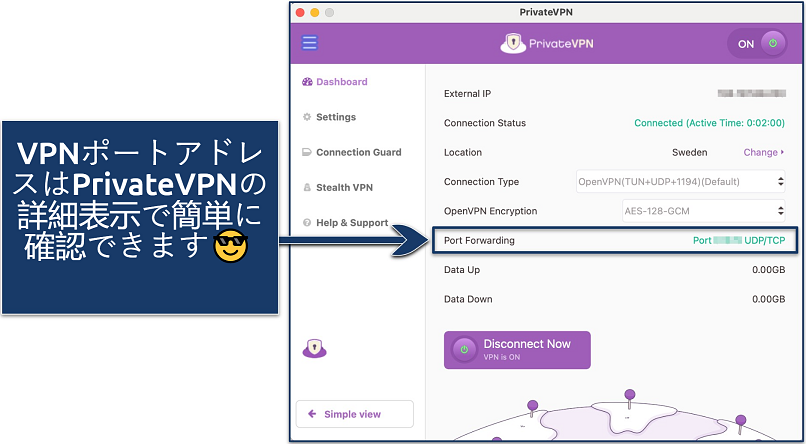Click the purple shield badge in sidebar

[315, 348]
